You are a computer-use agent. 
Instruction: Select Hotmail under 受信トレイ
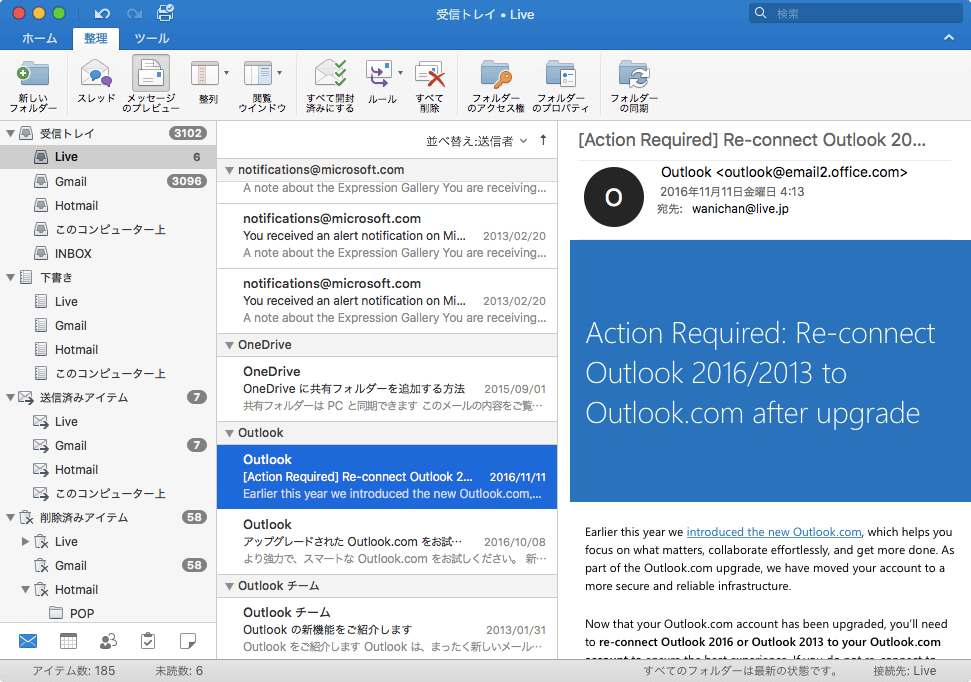(x=108, y=206)
